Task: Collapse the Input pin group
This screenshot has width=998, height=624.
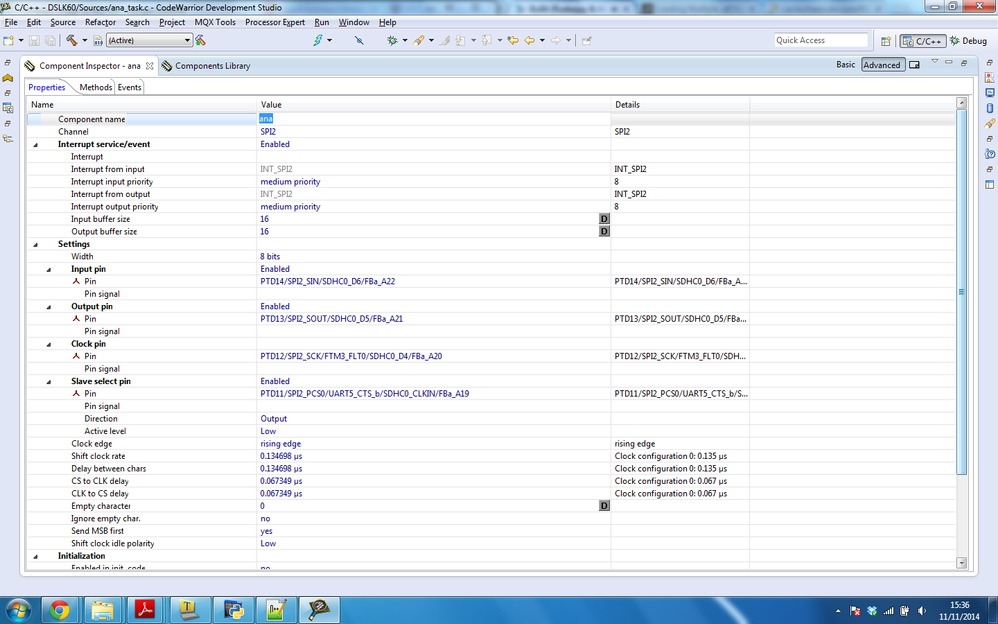Action: tap(49, 269)
